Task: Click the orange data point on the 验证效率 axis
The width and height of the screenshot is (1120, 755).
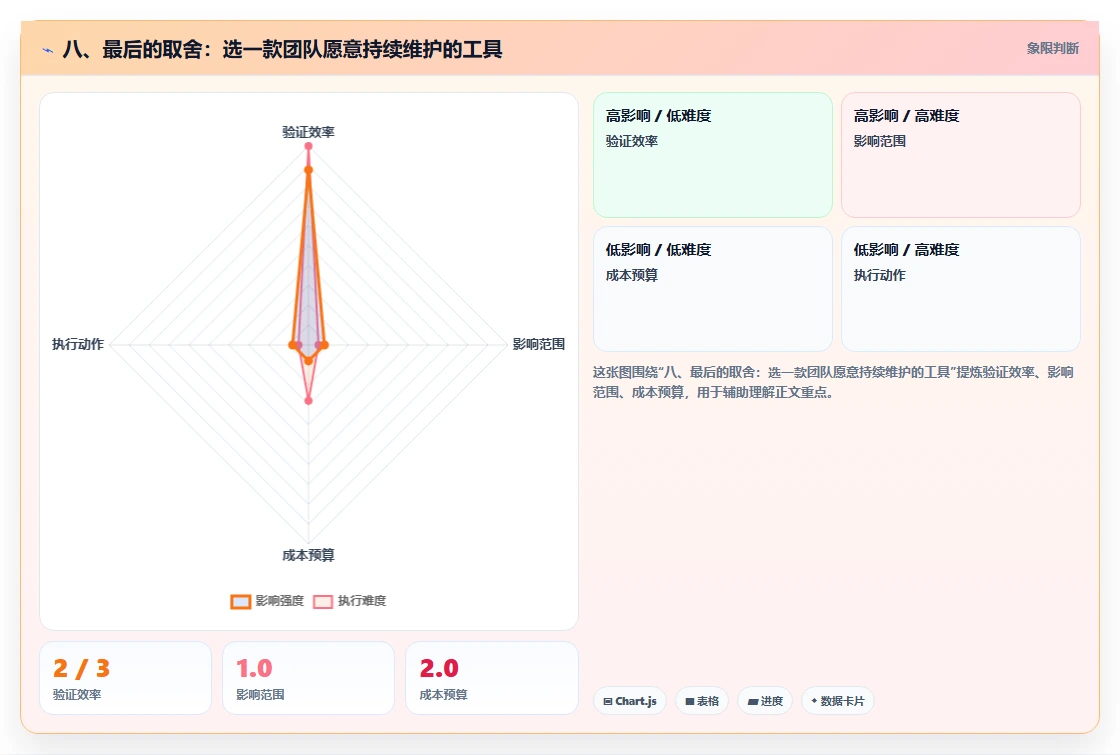Action: [309, 170]
